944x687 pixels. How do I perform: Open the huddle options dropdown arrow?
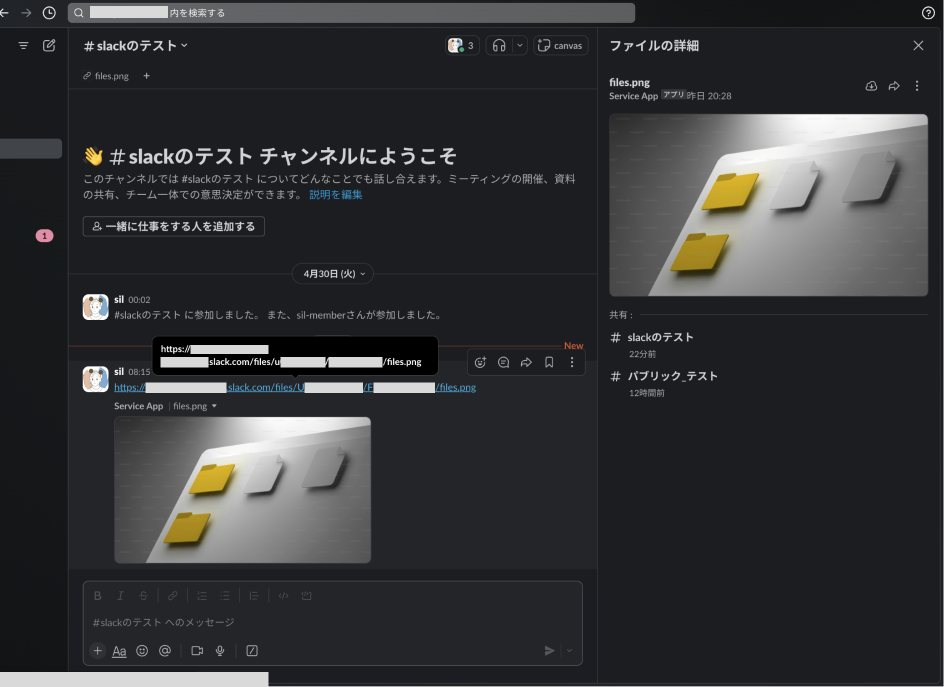519,45
